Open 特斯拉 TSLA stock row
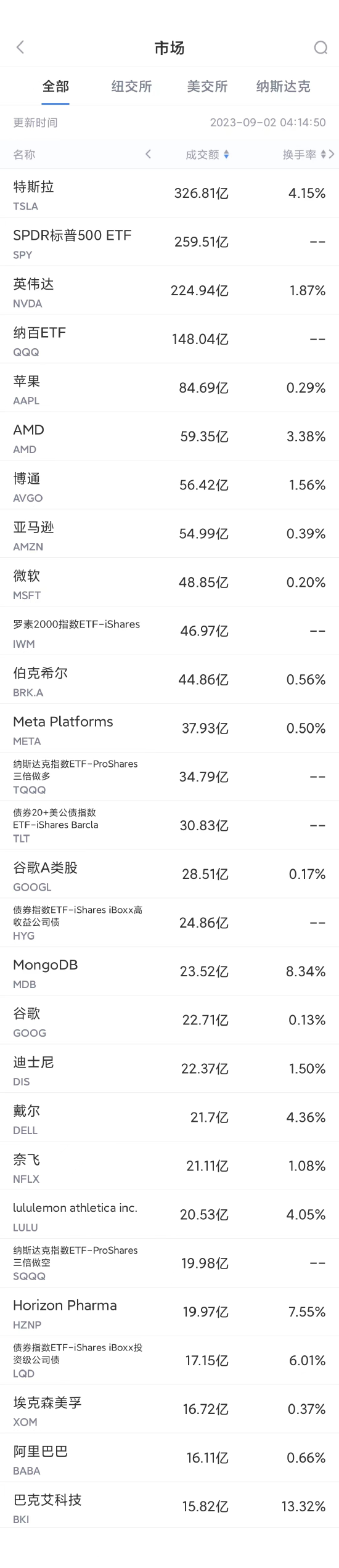 169,194
